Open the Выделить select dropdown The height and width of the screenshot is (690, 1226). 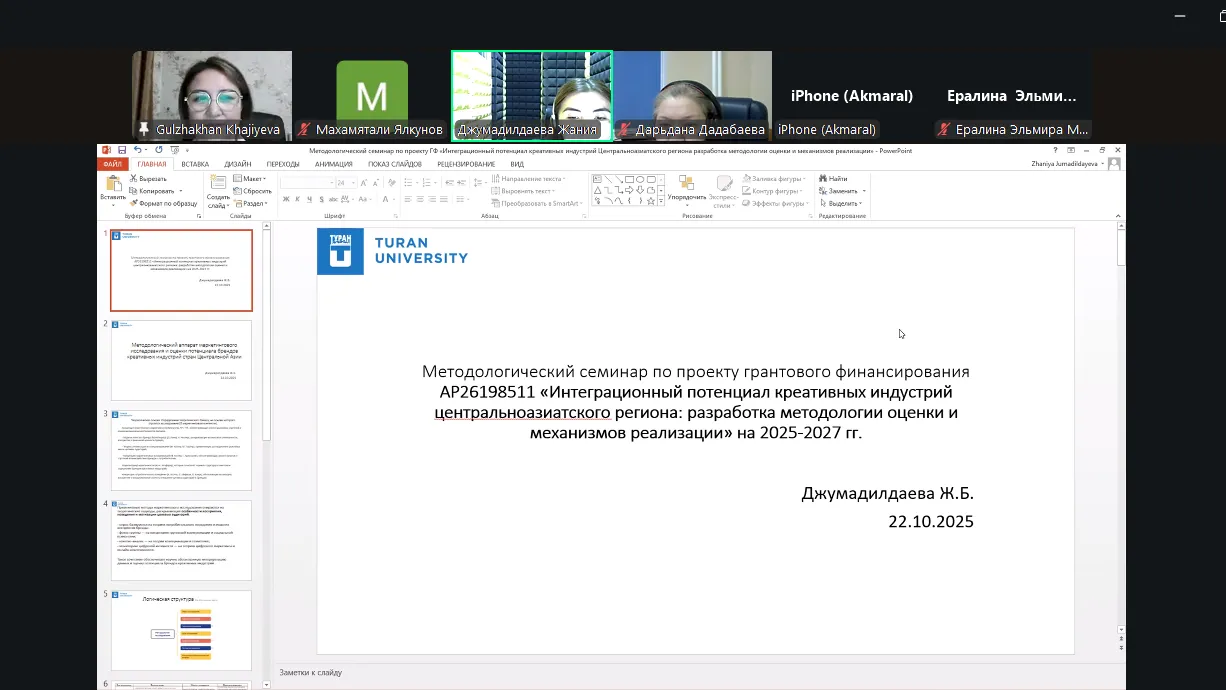[x=841, y=203]
